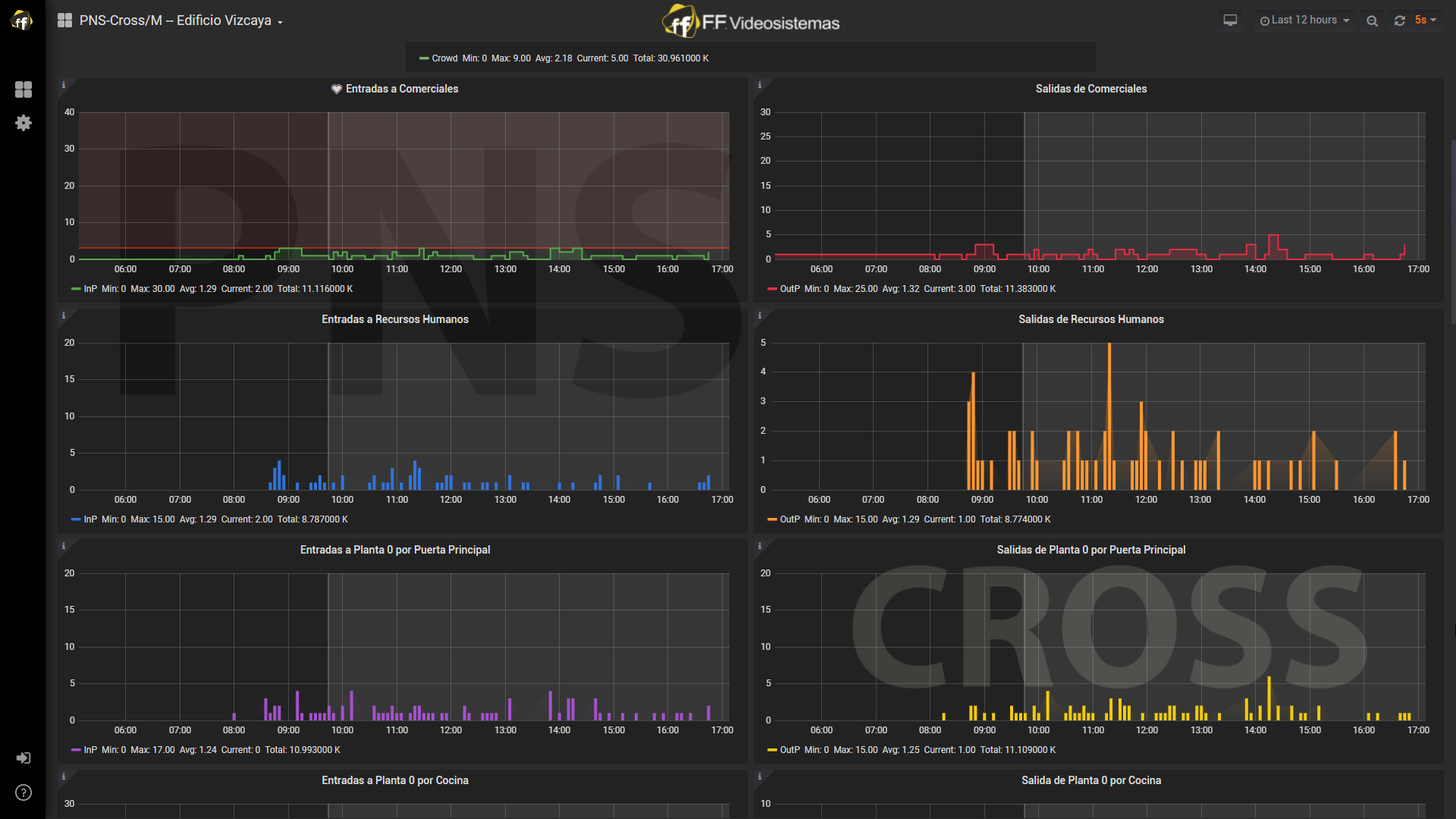Toggle OutP series in Salidas de Comerciales legend
The height and width of the screenshot is (819, 1456).
(x=789, y=289)
